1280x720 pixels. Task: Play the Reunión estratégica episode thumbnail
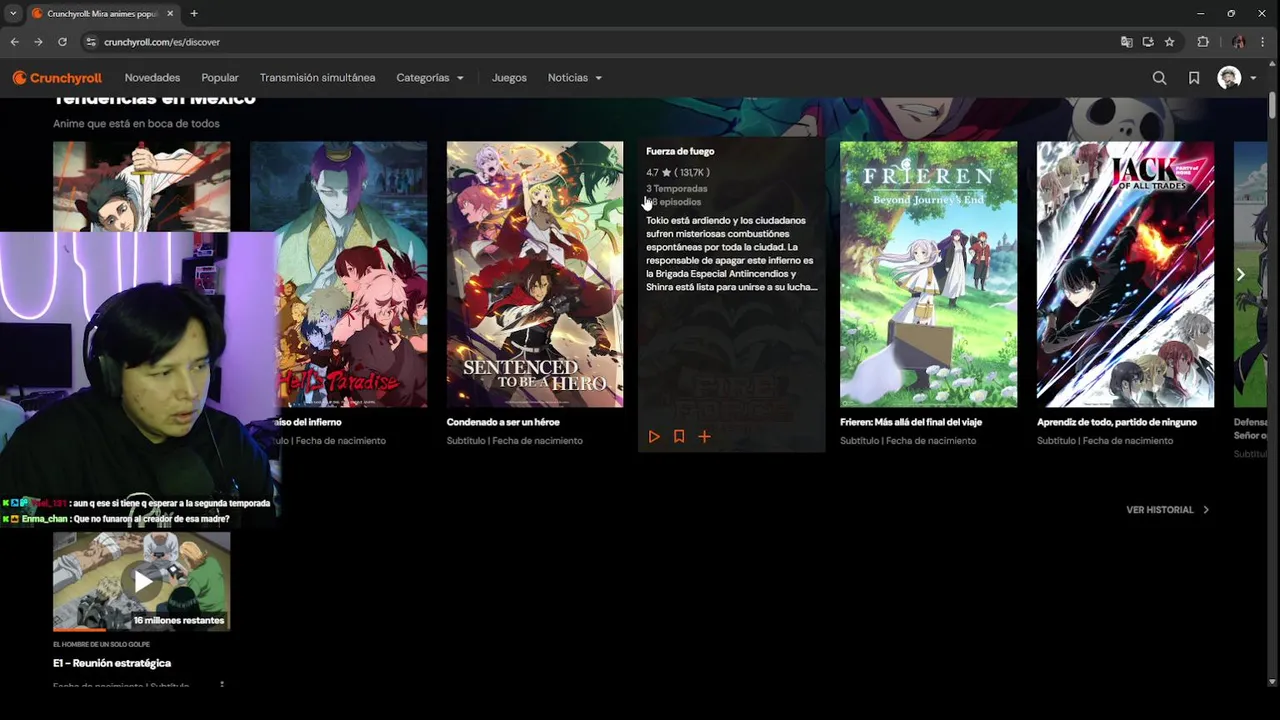coord(141,581)
